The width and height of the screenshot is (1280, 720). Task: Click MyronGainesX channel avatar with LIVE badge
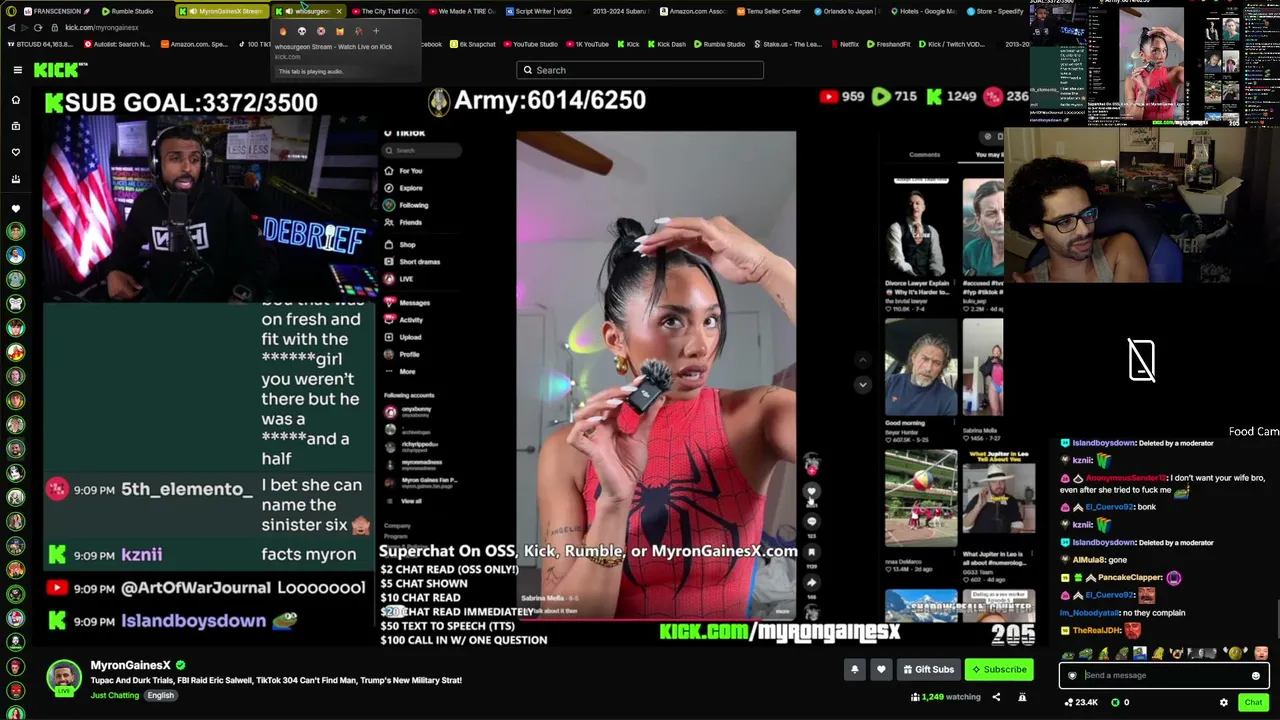[x=64, y=678]
